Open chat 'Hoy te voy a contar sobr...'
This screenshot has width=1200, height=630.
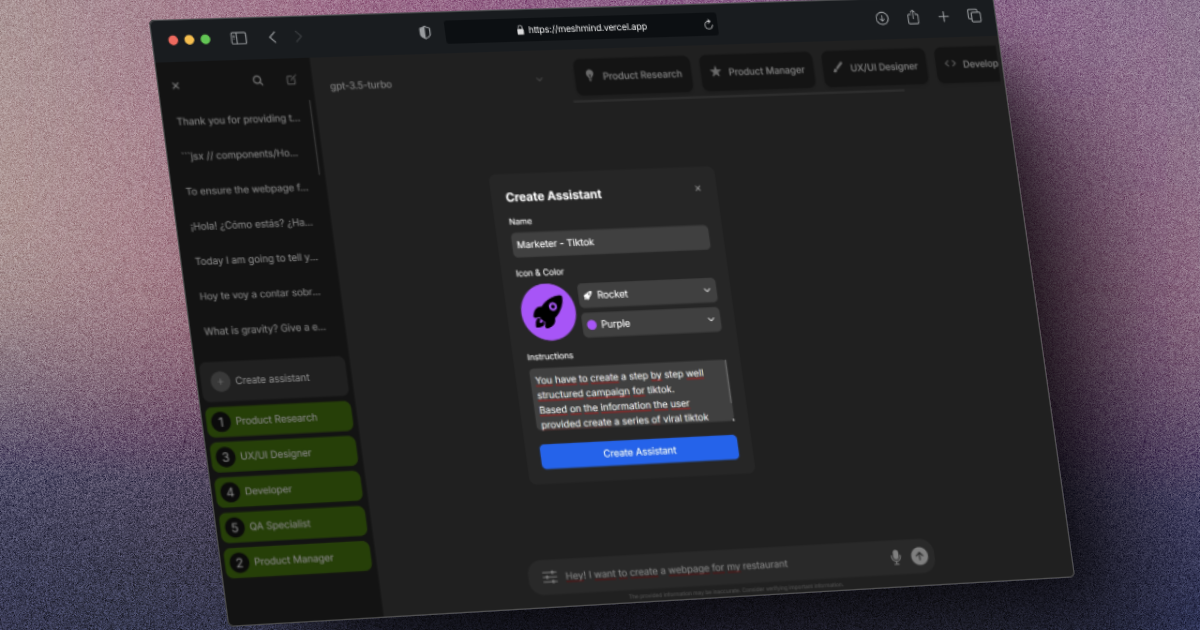tap(261, 295)
